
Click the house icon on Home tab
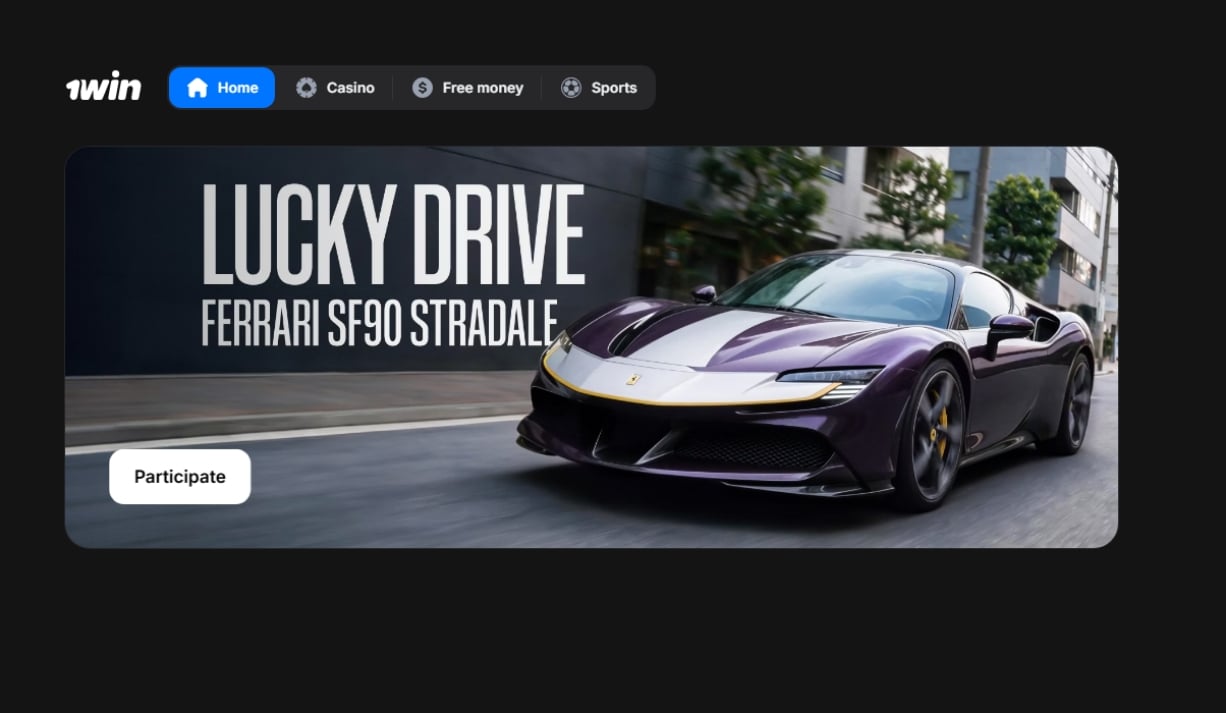point(197,88)
